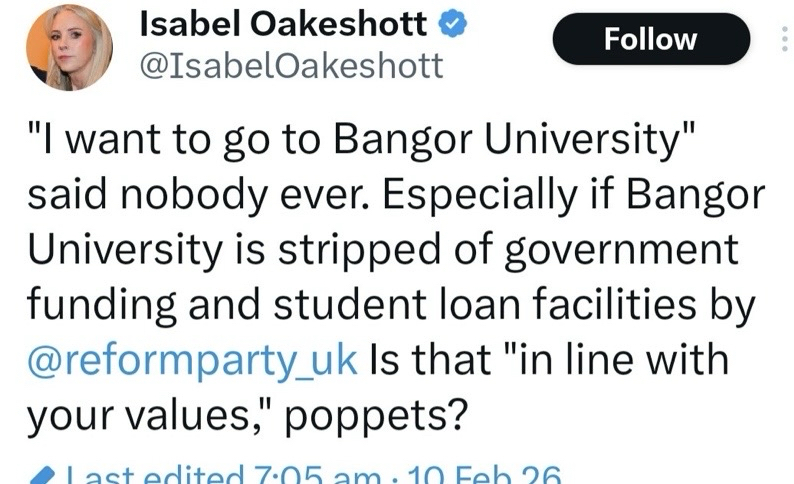Click the phrase "student loan facilities"

(x=468, y=304)
